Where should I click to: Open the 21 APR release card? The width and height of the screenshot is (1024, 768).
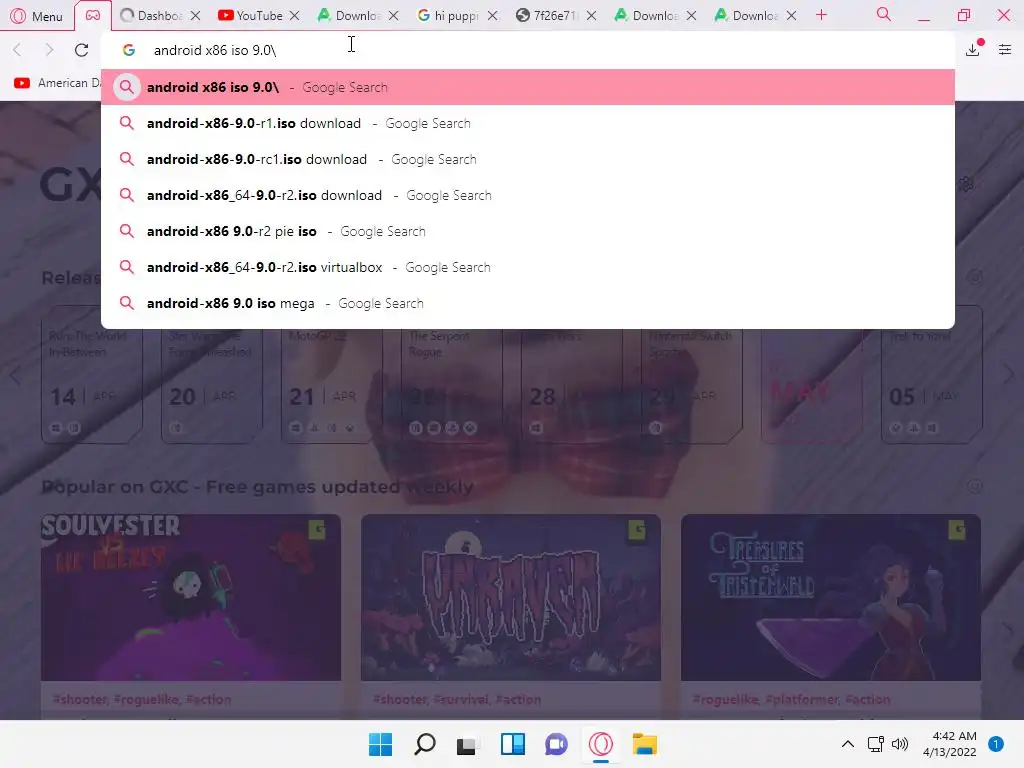pos(332,385)
